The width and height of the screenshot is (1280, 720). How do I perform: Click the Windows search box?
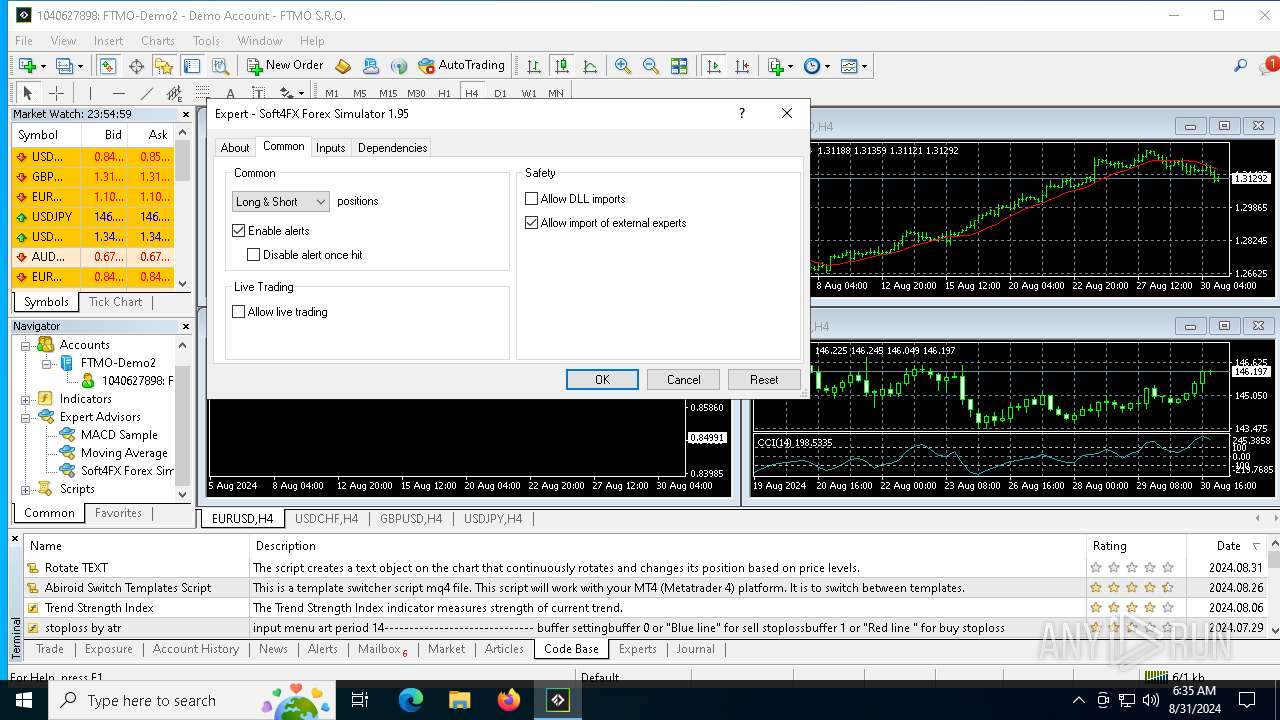(x=190, y=701)
